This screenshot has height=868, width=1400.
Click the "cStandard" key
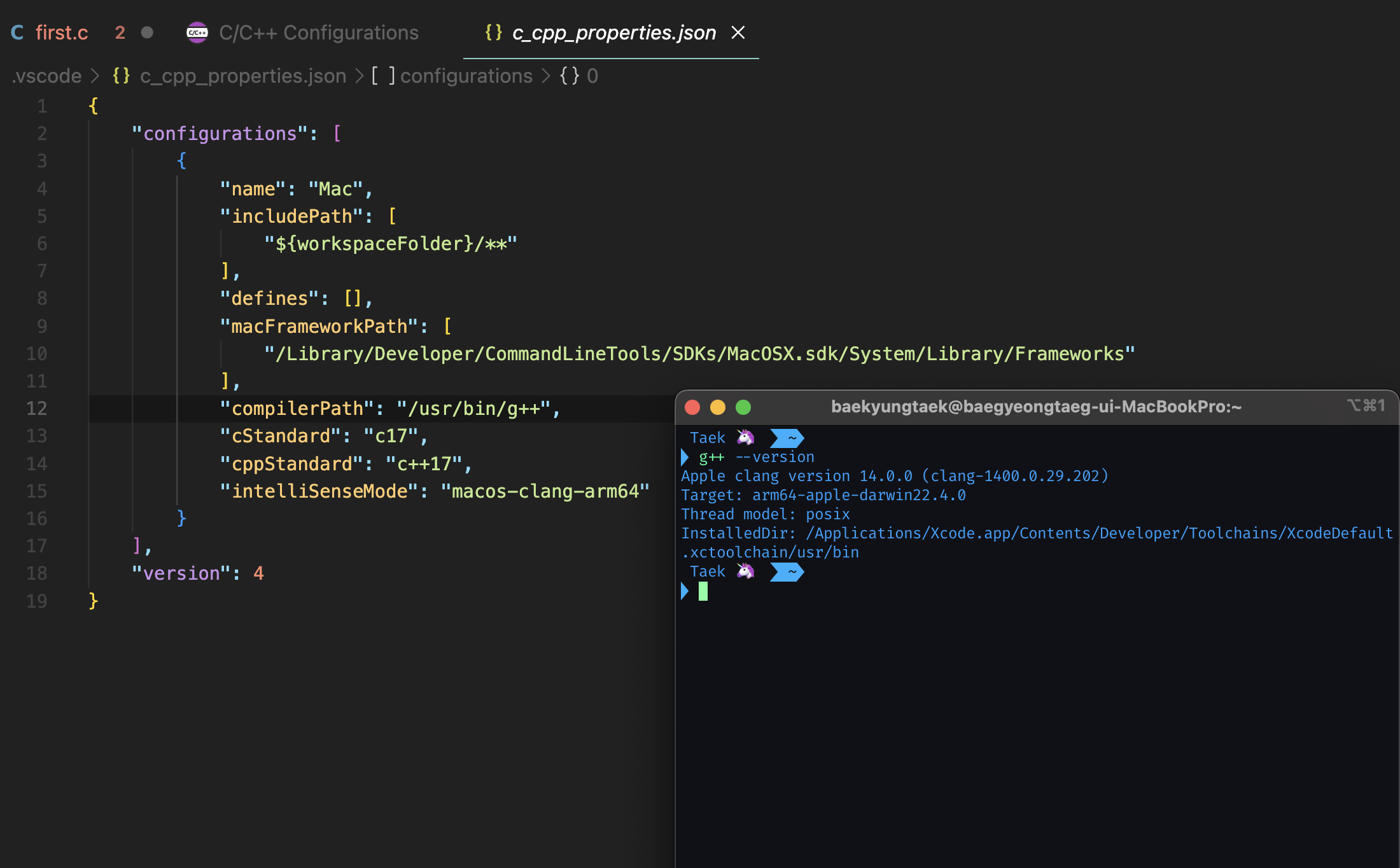click(x=280, y=436)
